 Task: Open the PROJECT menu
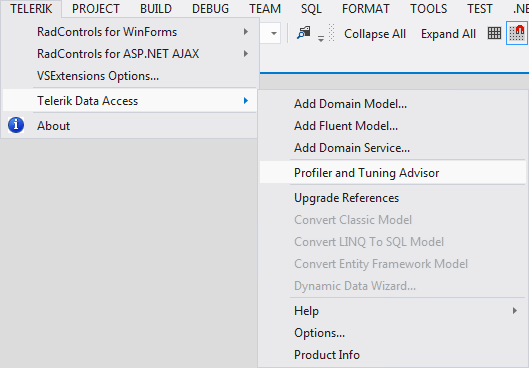pyautogui.click(x=96, y=9)
